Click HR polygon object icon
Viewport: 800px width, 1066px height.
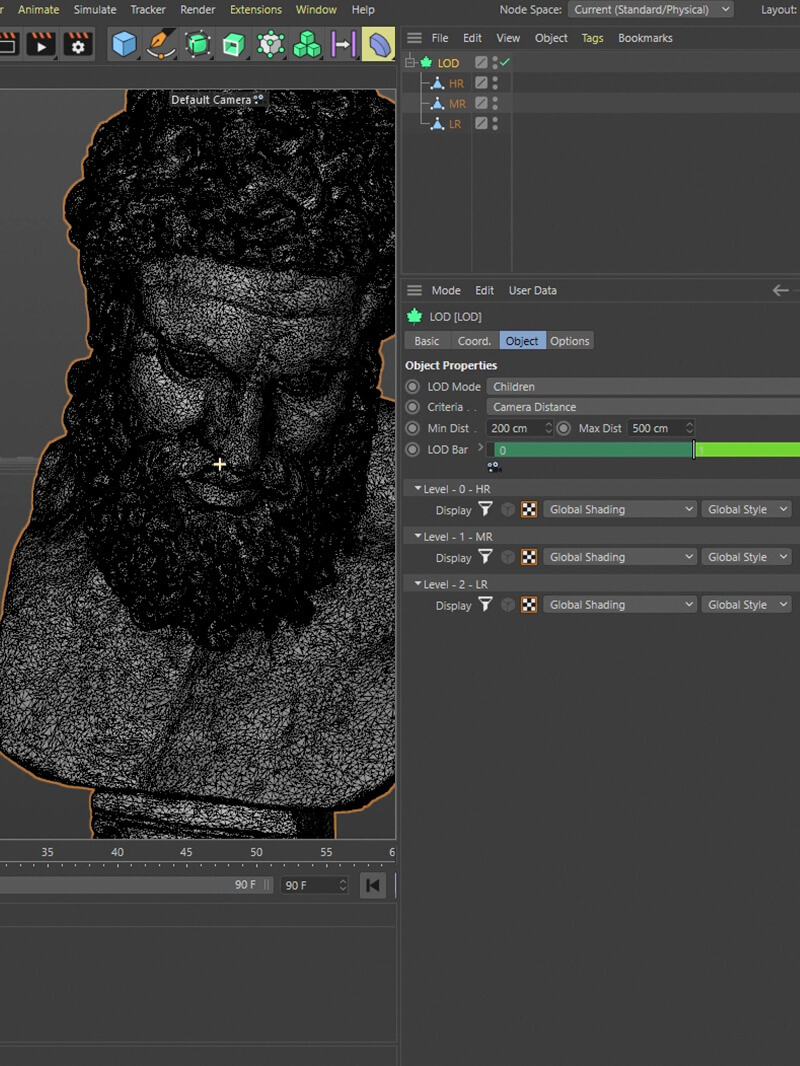pos(438,83)
